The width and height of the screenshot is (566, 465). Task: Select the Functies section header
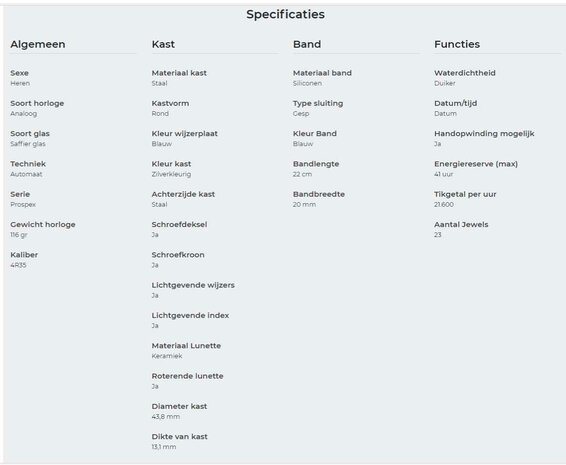tap(457, 44)
